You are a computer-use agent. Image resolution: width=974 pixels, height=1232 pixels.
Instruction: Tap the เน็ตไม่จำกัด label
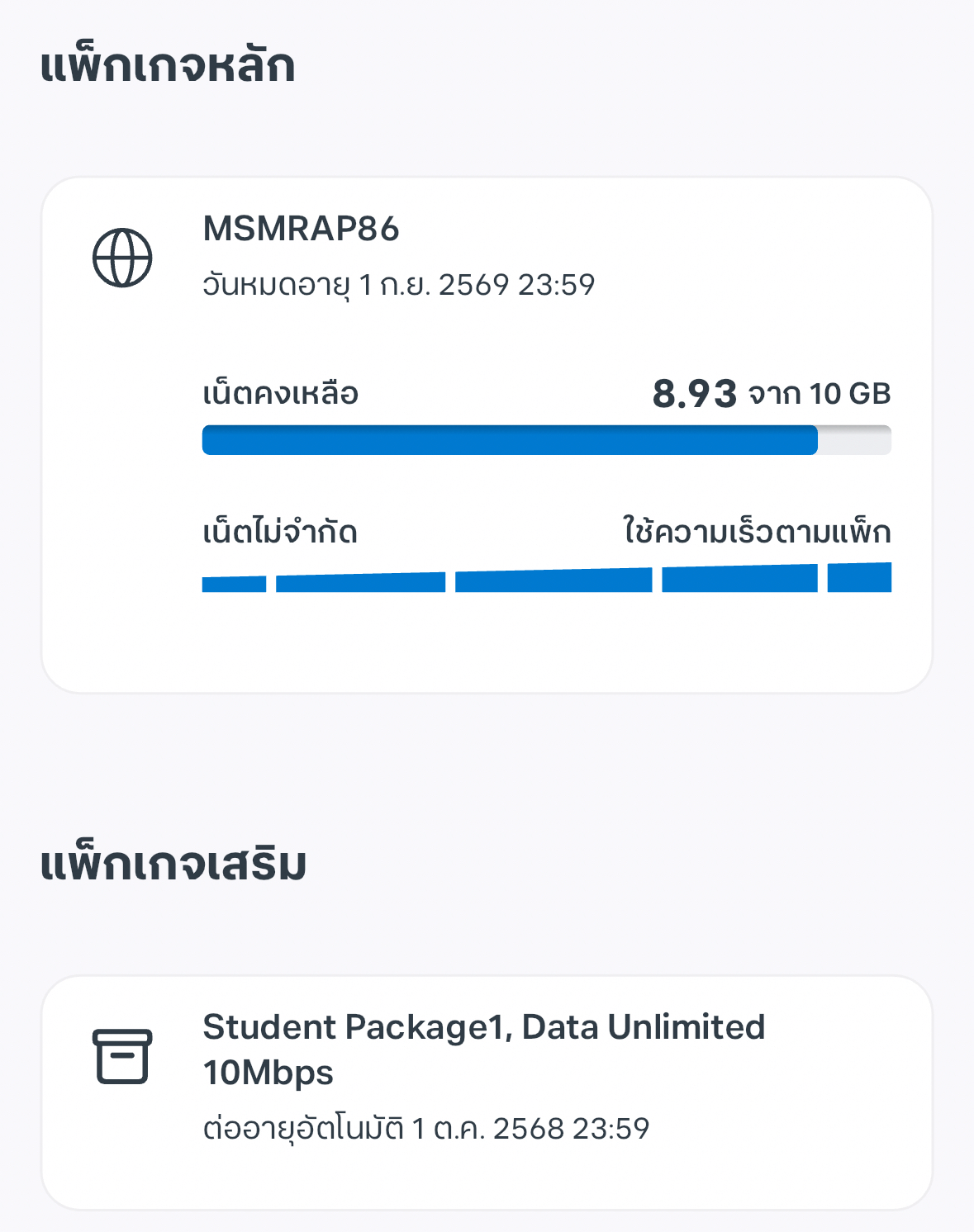point(280,532)
